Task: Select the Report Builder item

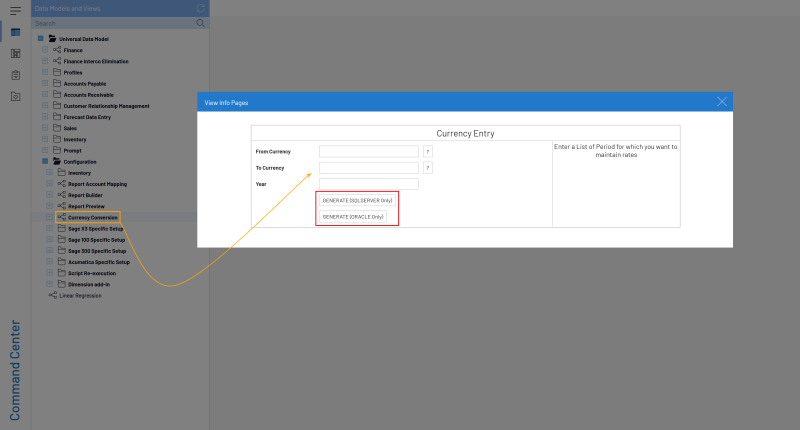Action: tap(85, 195)
